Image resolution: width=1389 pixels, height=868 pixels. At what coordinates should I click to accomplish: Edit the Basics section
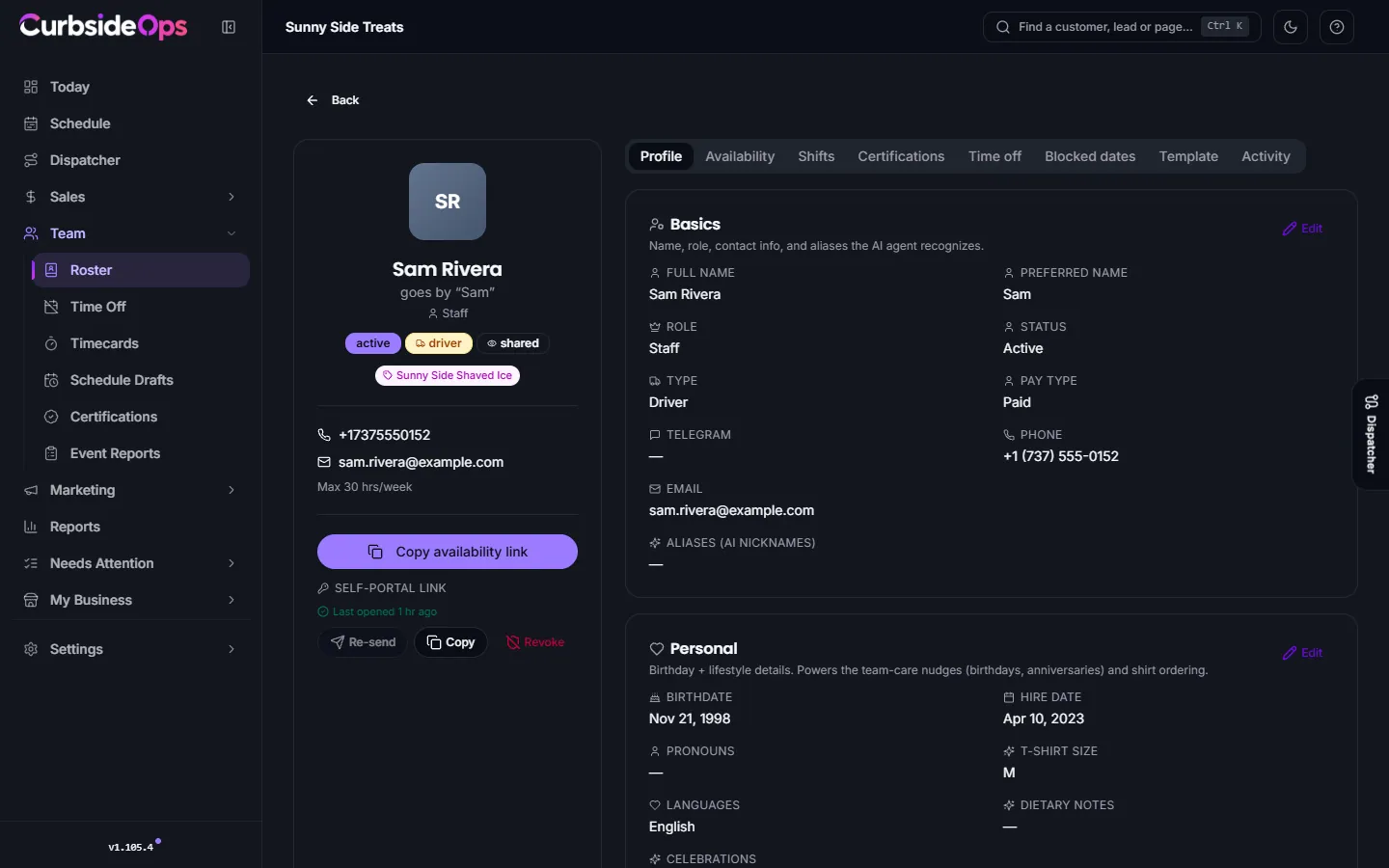1302,229
